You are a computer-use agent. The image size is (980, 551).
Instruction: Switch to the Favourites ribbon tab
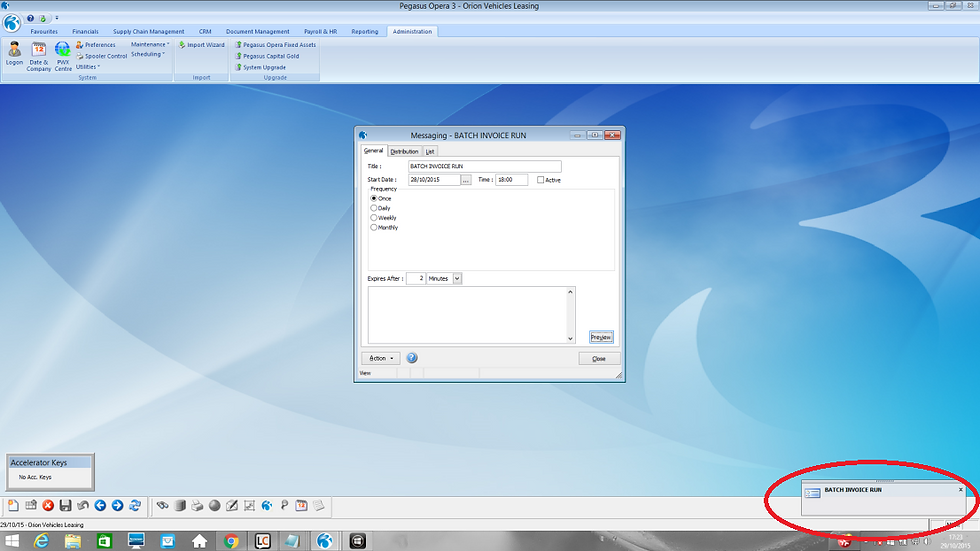click(44, 31)
